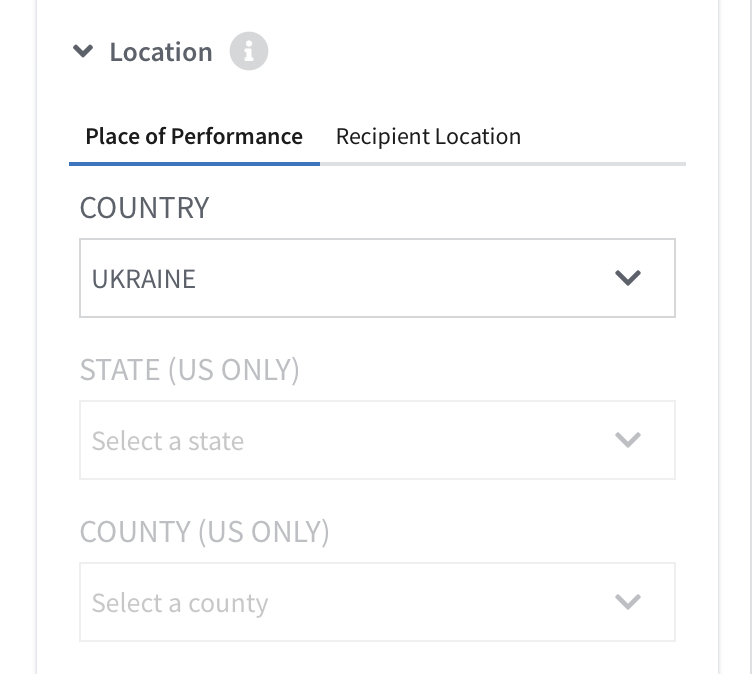Click the County dropdown arrow icon
This screenshot has width=754, height=674.
tap(628, 602)
